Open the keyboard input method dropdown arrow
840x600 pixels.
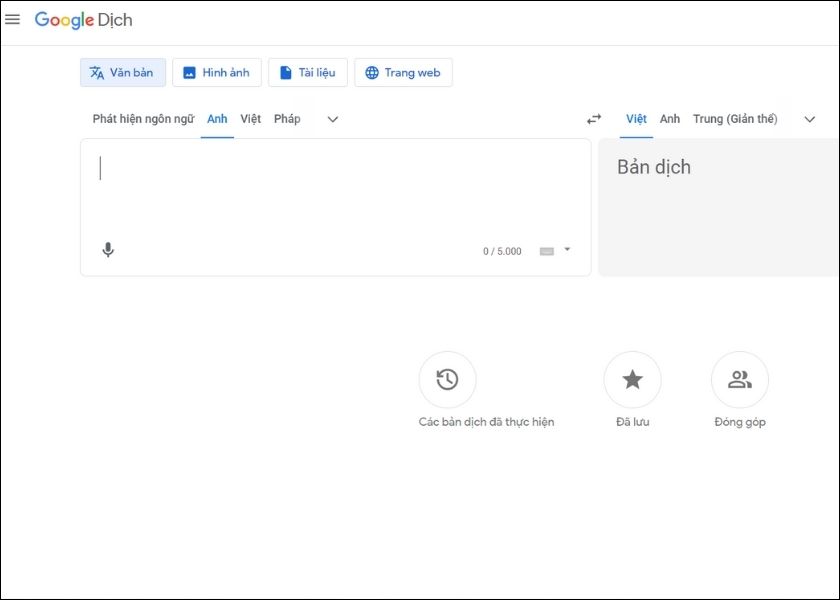tap(566, 251)
